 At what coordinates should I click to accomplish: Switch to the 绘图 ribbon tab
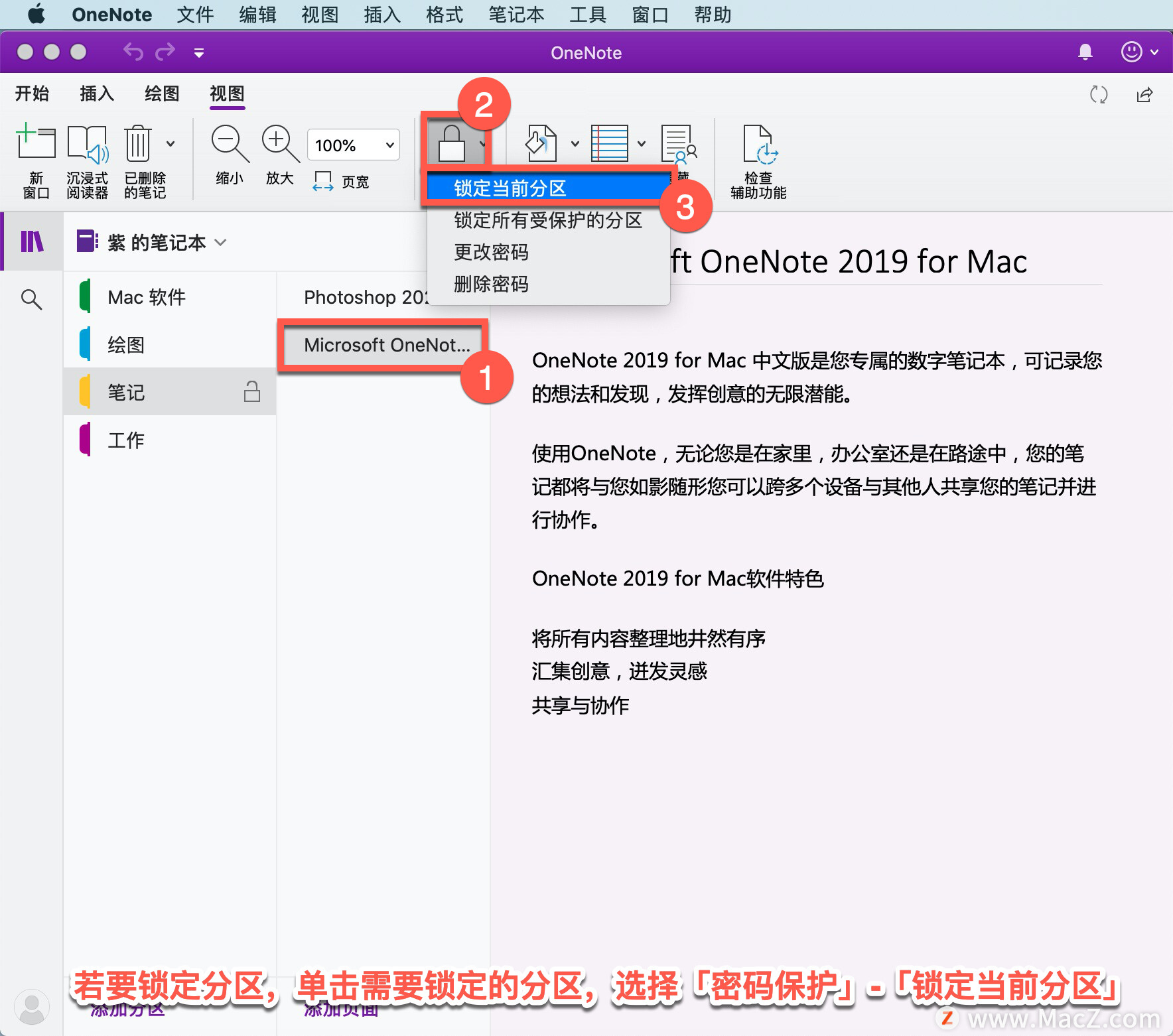coord(162,94)
